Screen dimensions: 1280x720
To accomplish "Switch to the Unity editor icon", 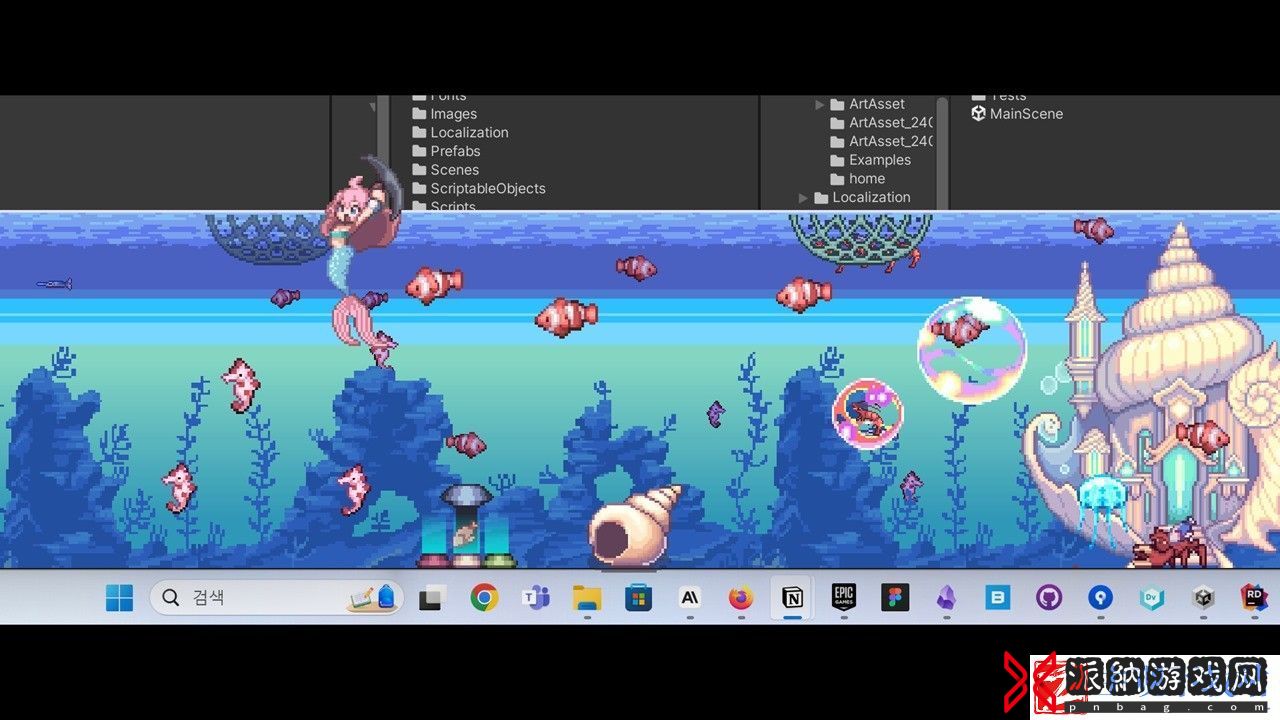I will (1203, 598).
